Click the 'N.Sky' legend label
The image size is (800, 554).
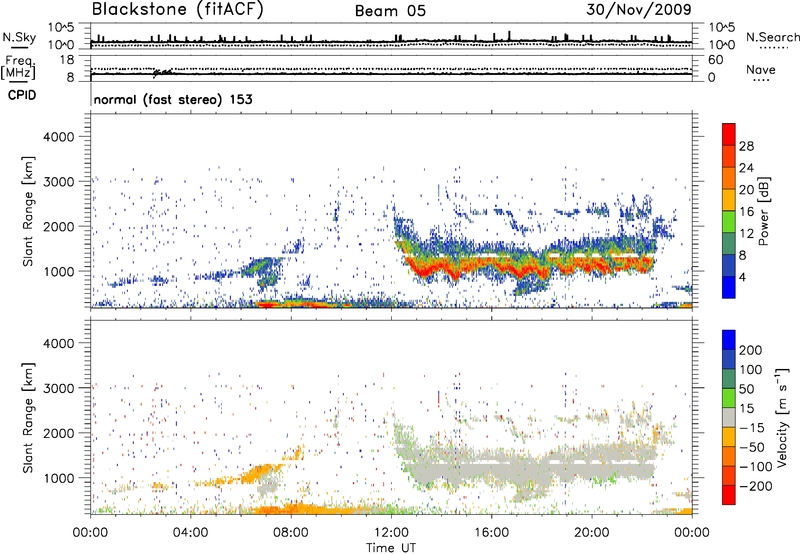[x=19, y=37]
